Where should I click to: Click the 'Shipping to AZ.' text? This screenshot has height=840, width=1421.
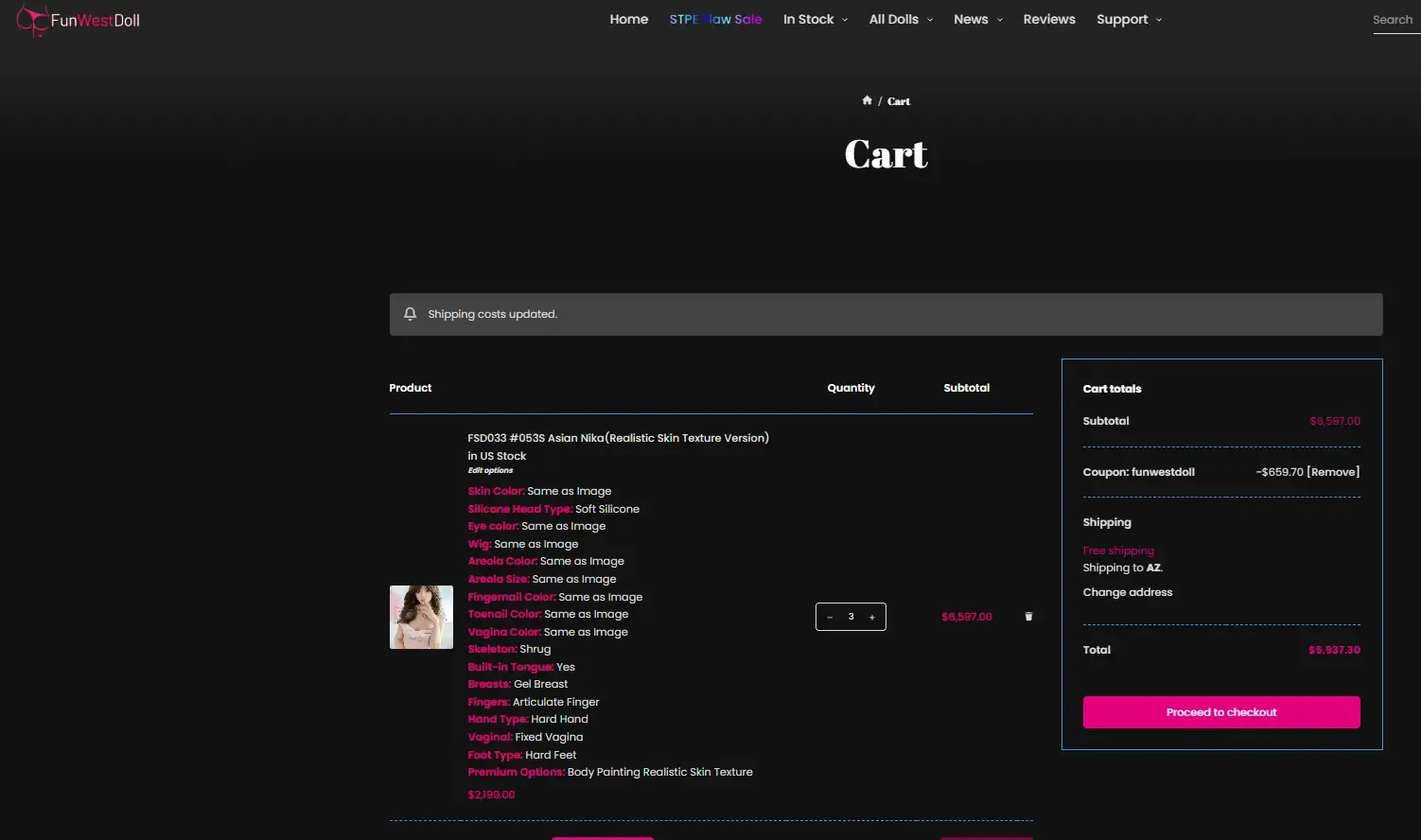pyautogui.click(x=1123, y=568)
